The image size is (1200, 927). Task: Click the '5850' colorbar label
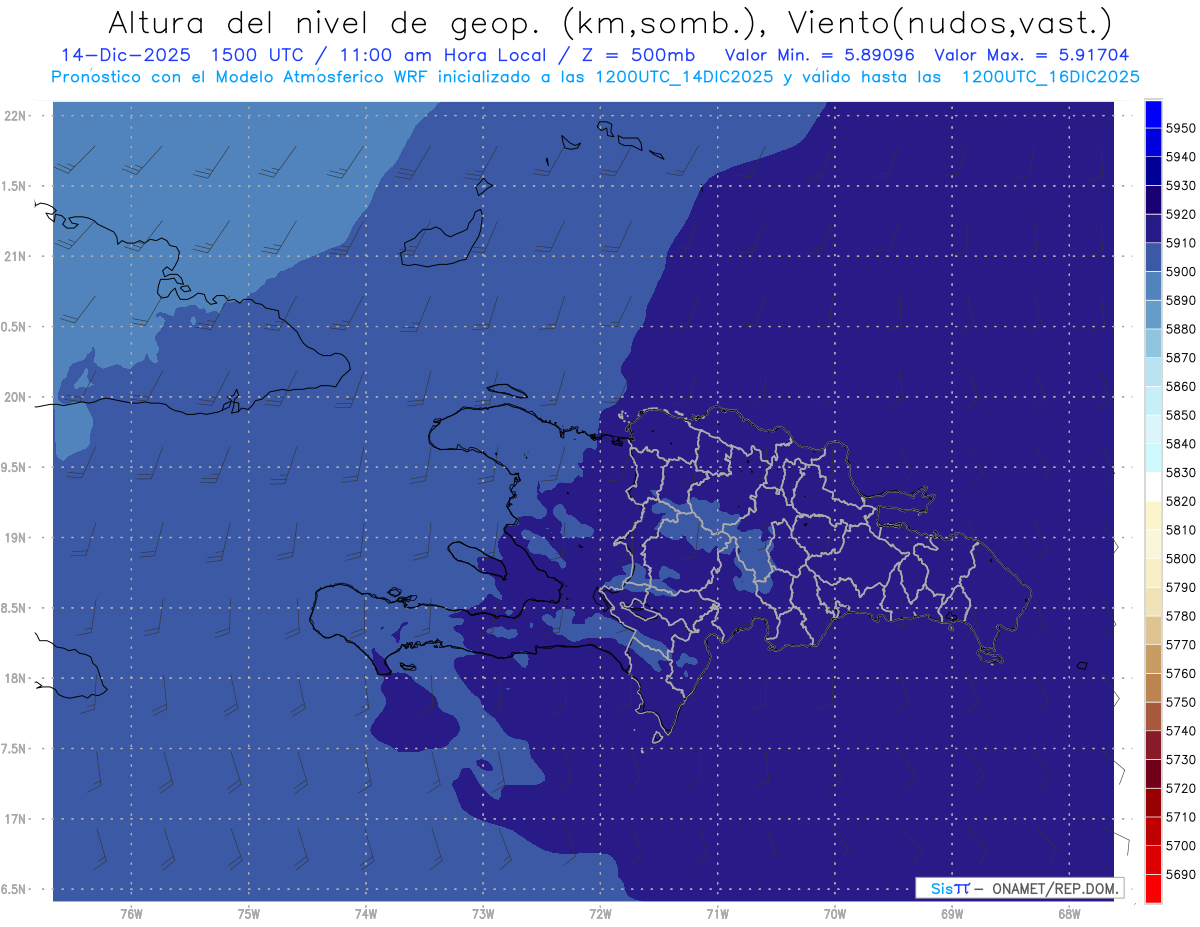[x=1180, y=415]
